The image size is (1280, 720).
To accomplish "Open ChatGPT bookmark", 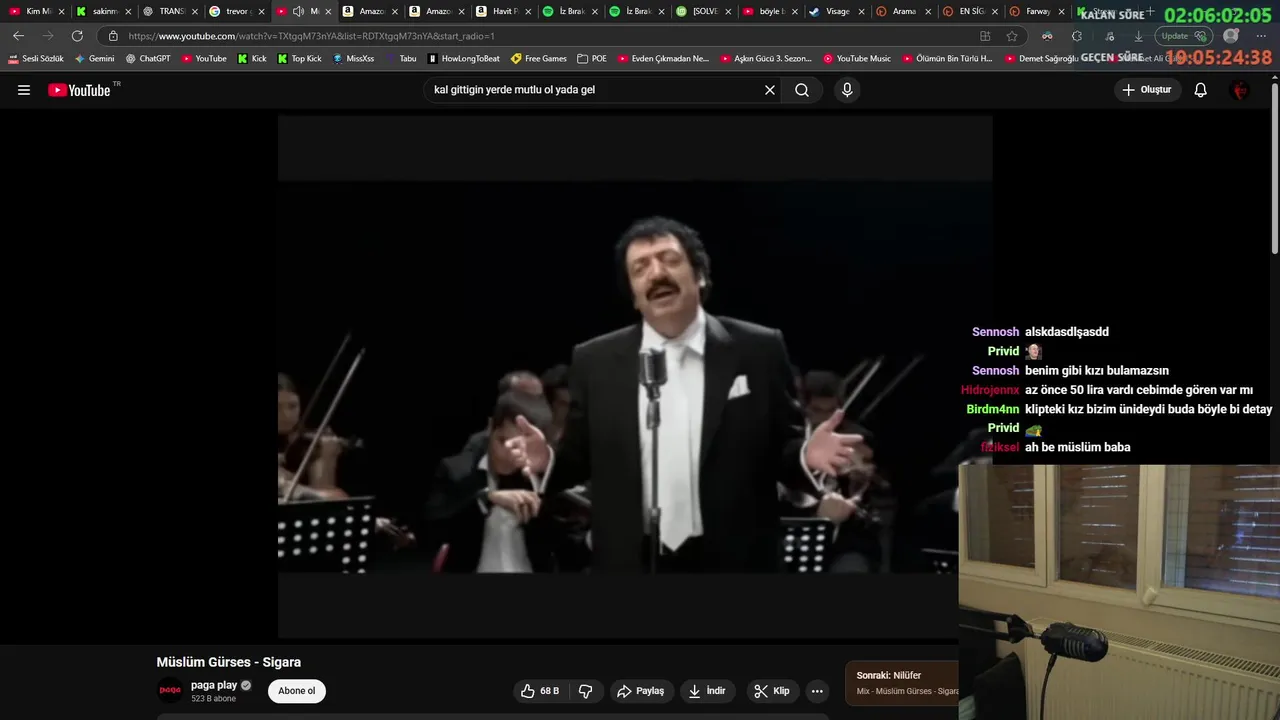I will pos(148,59).
